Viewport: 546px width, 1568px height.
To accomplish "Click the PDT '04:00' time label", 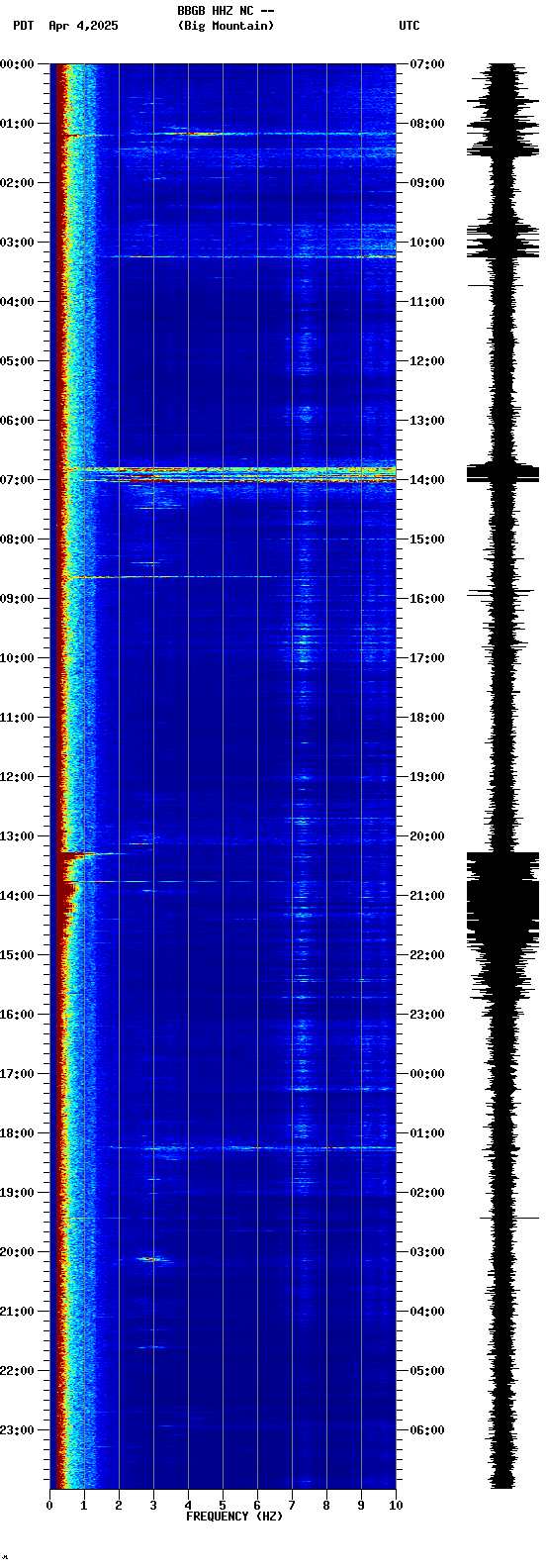I will 18,302.
